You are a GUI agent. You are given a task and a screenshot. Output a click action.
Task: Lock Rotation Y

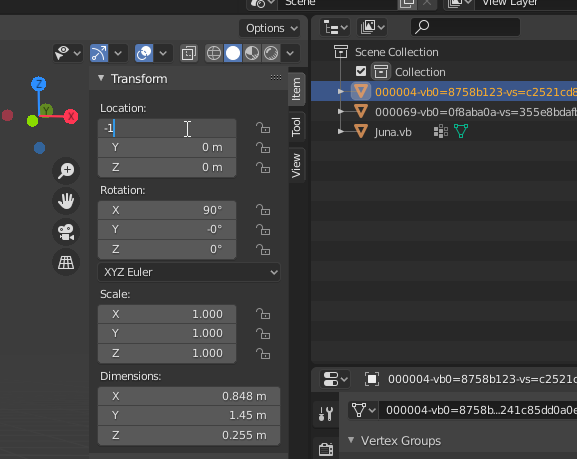263,230
